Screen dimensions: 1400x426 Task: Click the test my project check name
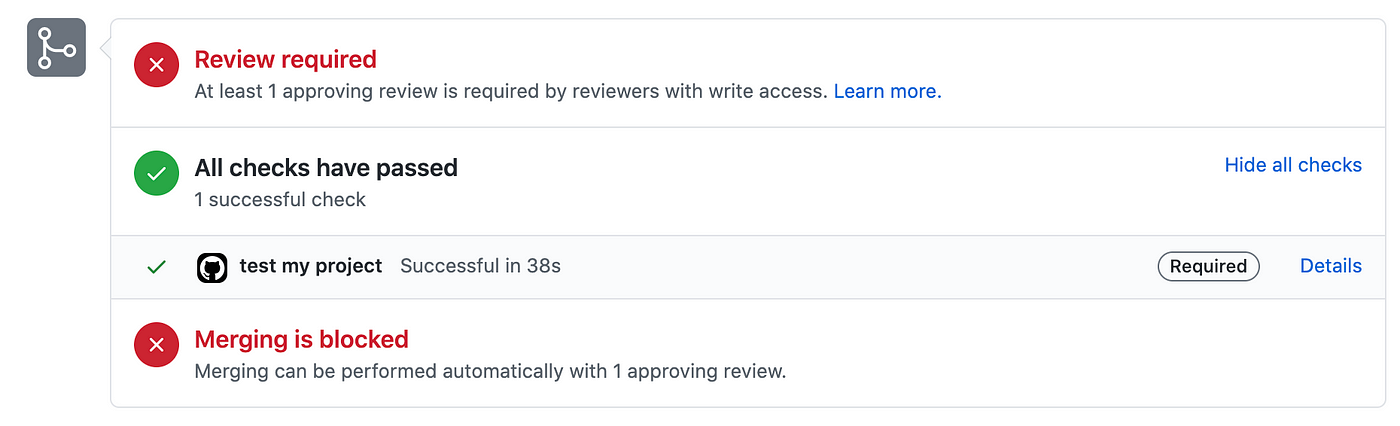click(x=311, y=266)
